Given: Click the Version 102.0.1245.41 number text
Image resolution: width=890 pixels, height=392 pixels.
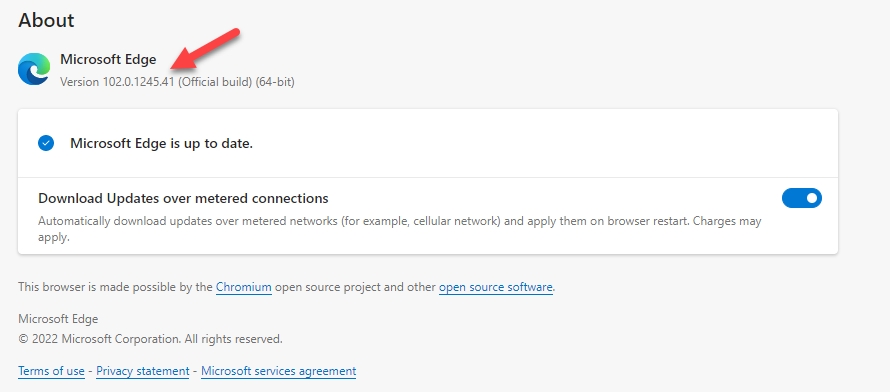Looking at the screenshot, I should click(116, 82).
